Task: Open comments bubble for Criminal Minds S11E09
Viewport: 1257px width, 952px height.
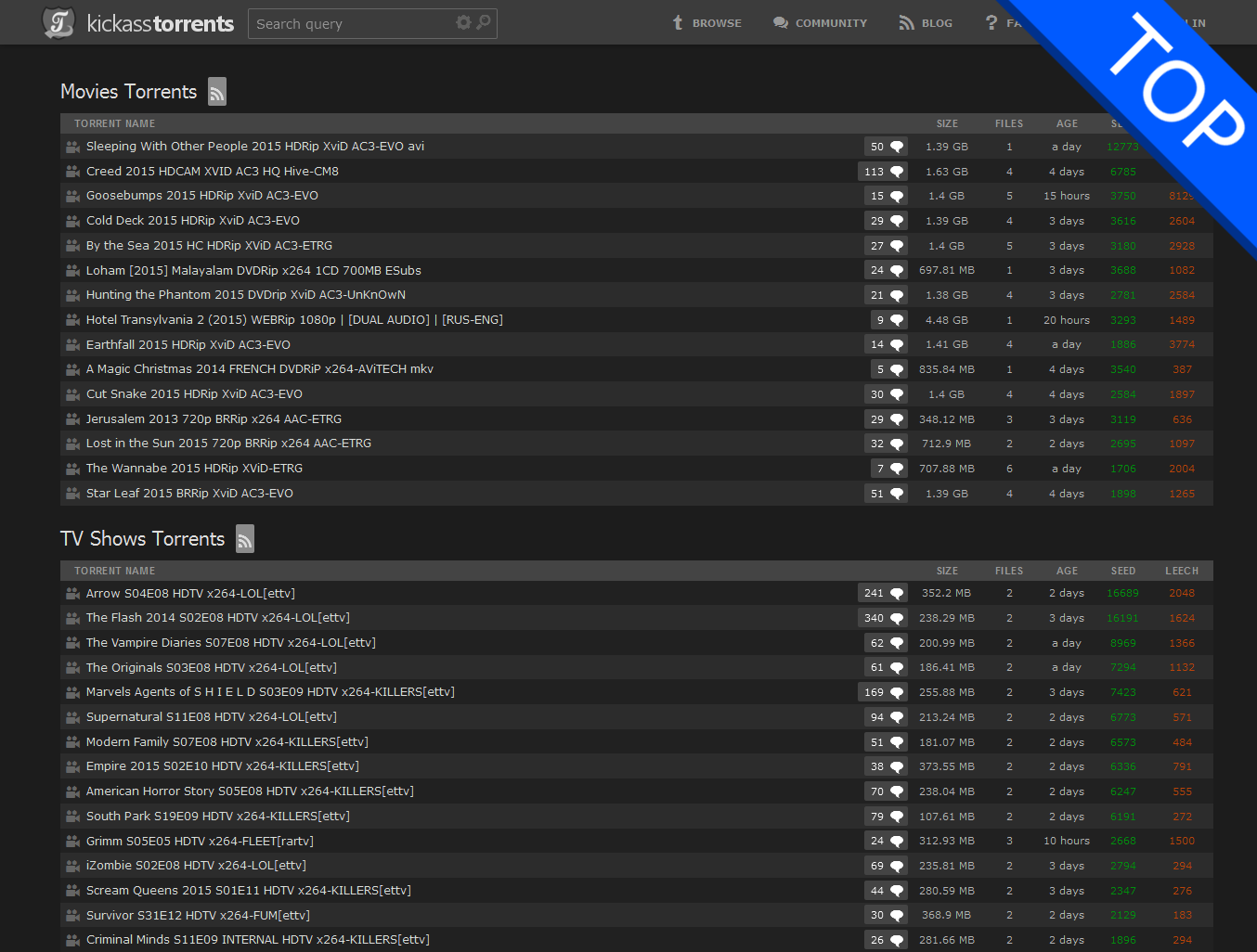Action: [x=886, y=940]
